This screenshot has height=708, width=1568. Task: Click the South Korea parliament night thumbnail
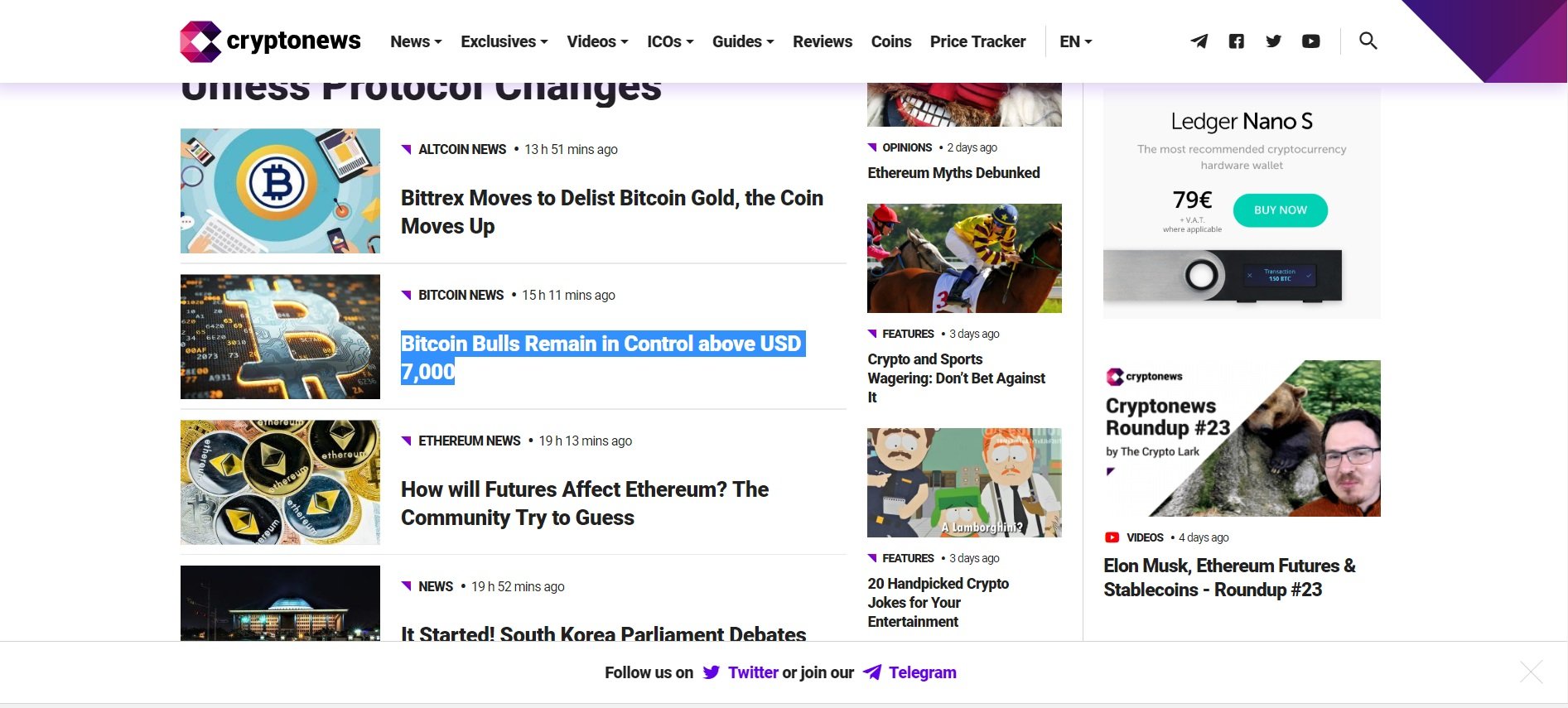pyautogui.click(x=280, y=603)
